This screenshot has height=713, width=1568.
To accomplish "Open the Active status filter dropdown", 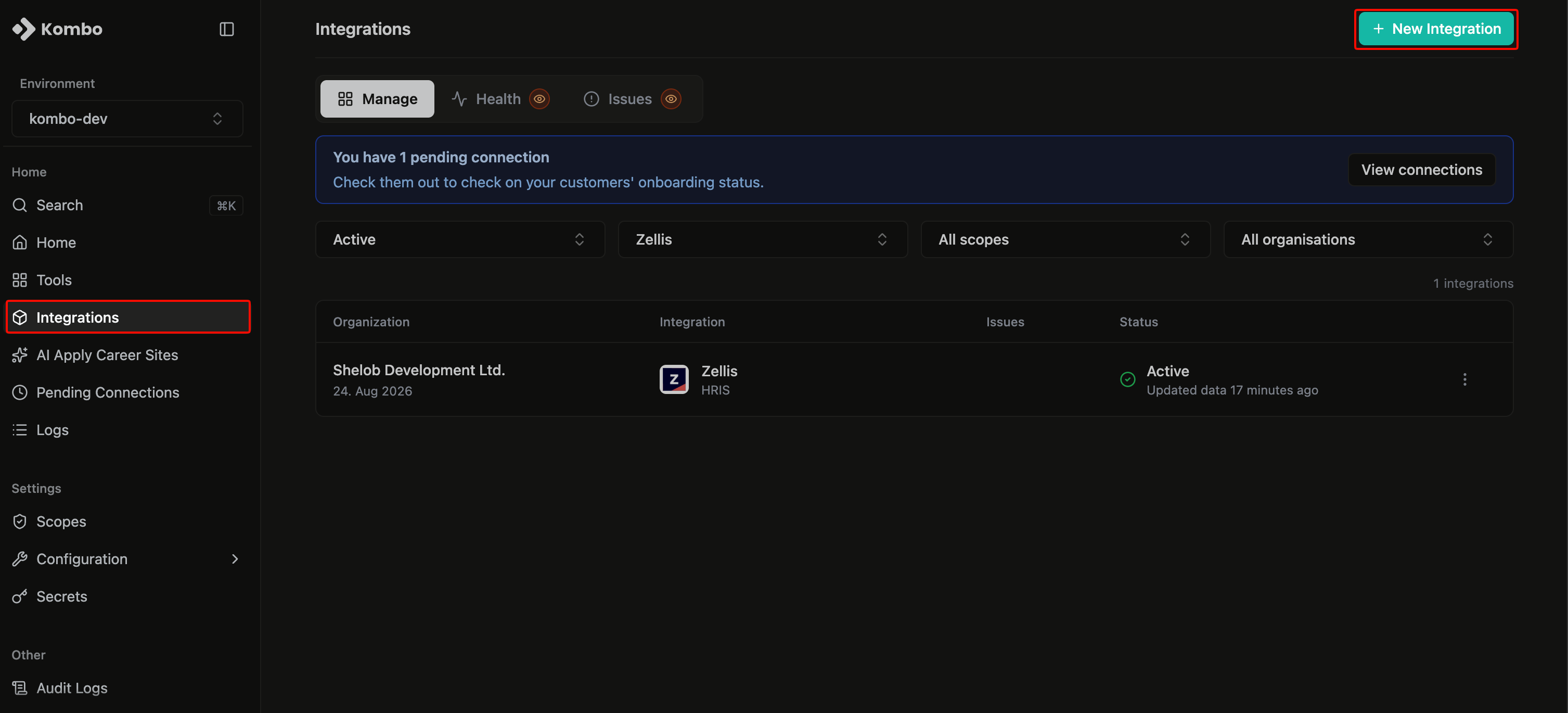I will tap(460, 239).
